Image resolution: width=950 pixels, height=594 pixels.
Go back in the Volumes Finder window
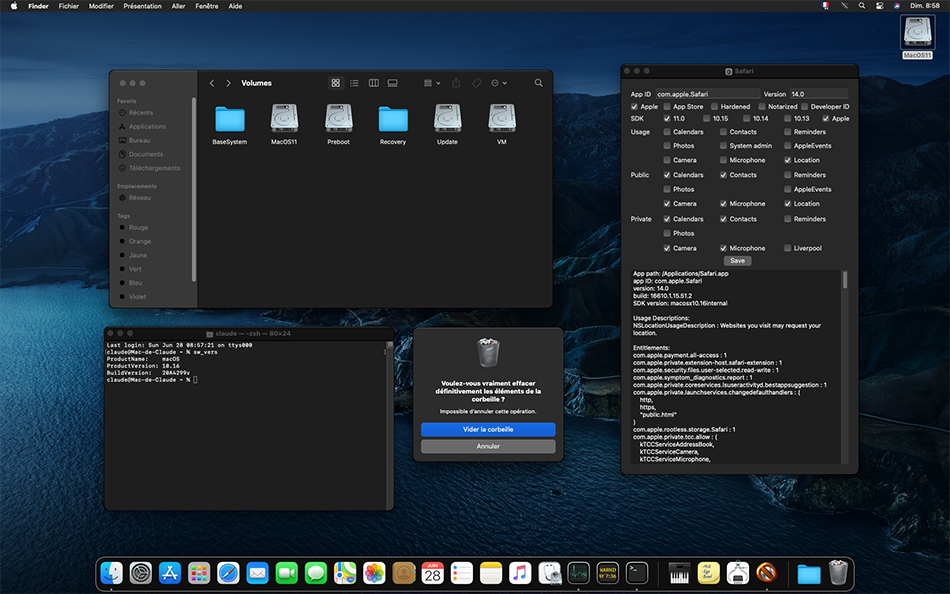[x=212, y=83]
